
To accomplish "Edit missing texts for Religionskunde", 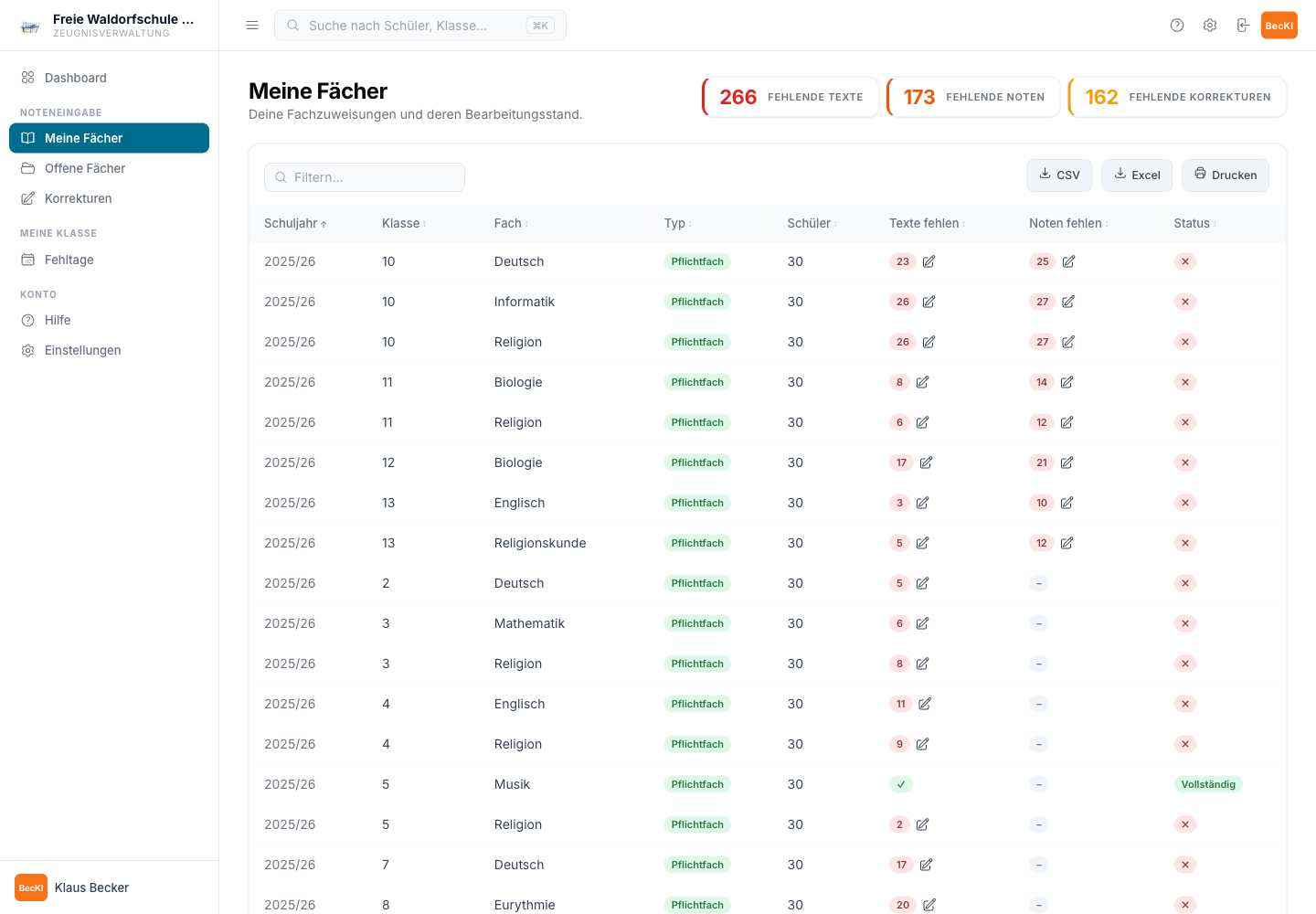I will pos(922,543).
